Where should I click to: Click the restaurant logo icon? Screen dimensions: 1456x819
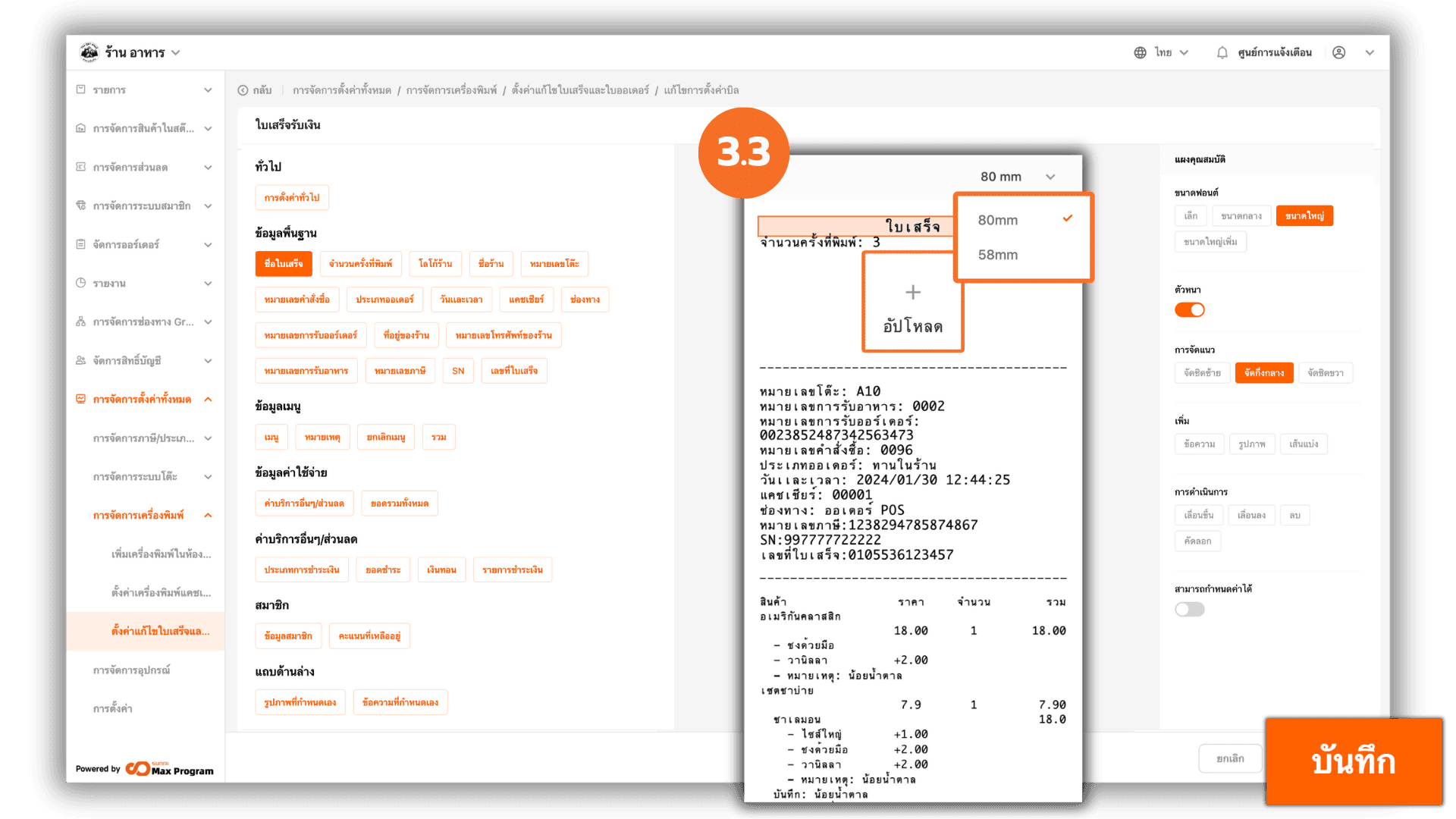[x=89, y=52]
